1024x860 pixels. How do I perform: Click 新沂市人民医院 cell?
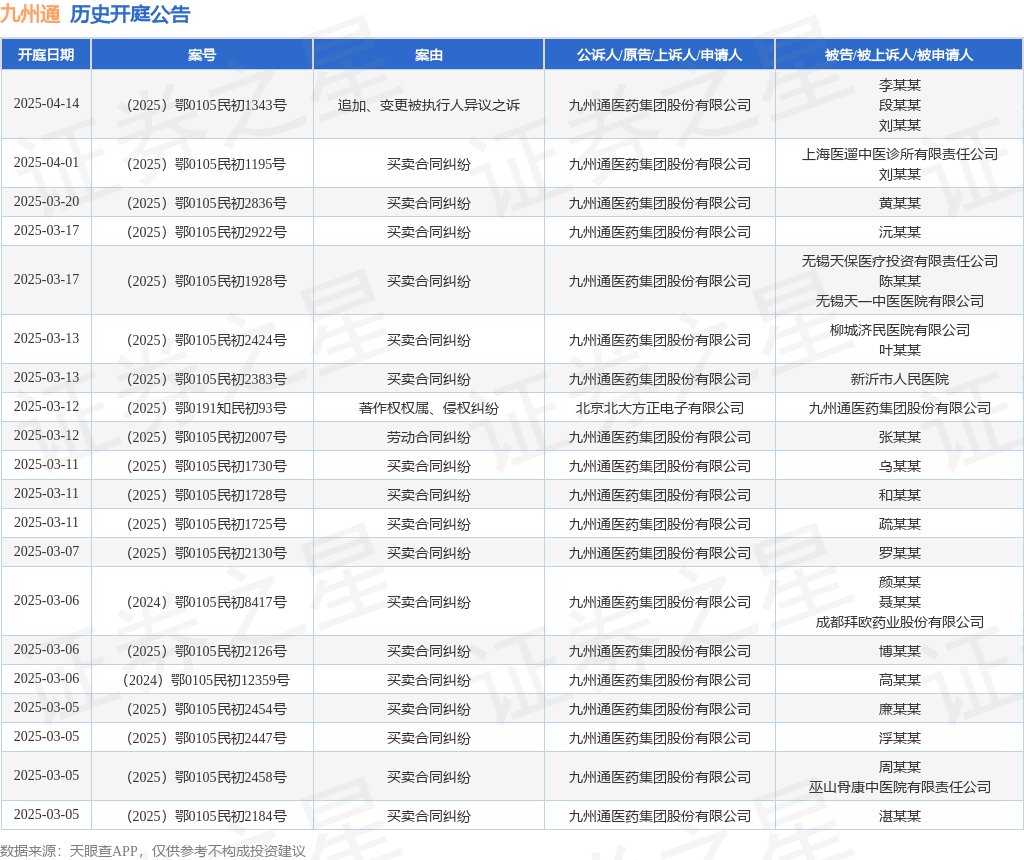tap(900, 379)
